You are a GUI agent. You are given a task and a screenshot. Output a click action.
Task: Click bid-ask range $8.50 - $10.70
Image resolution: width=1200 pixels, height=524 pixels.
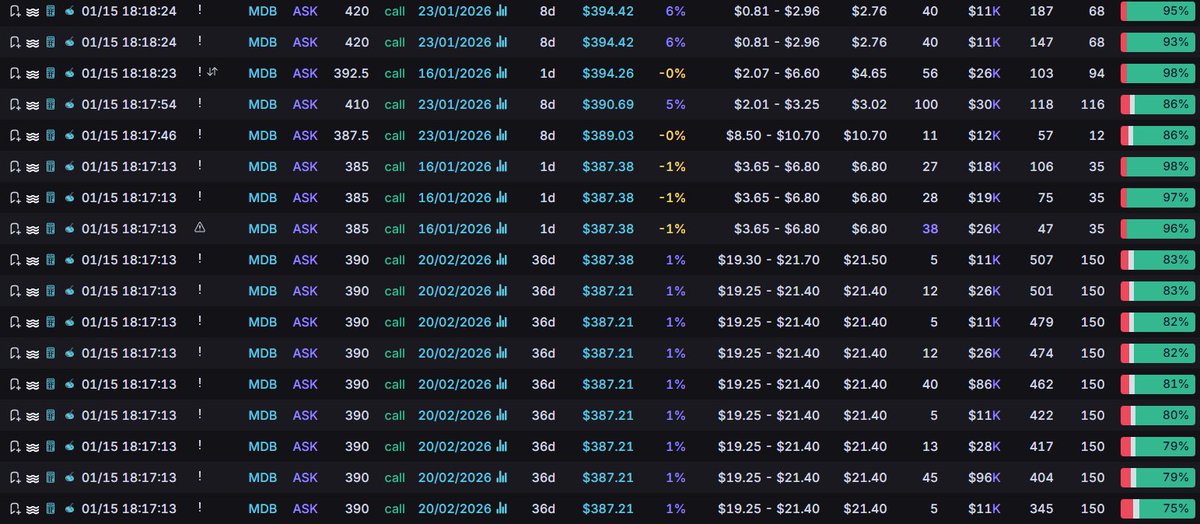(x=773, y=136)
